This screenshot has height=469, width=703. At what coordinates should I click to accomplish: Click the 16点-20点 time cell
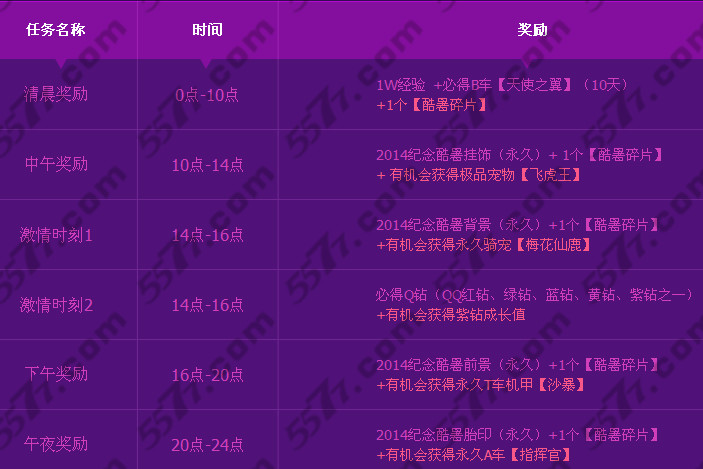(208, 375)
